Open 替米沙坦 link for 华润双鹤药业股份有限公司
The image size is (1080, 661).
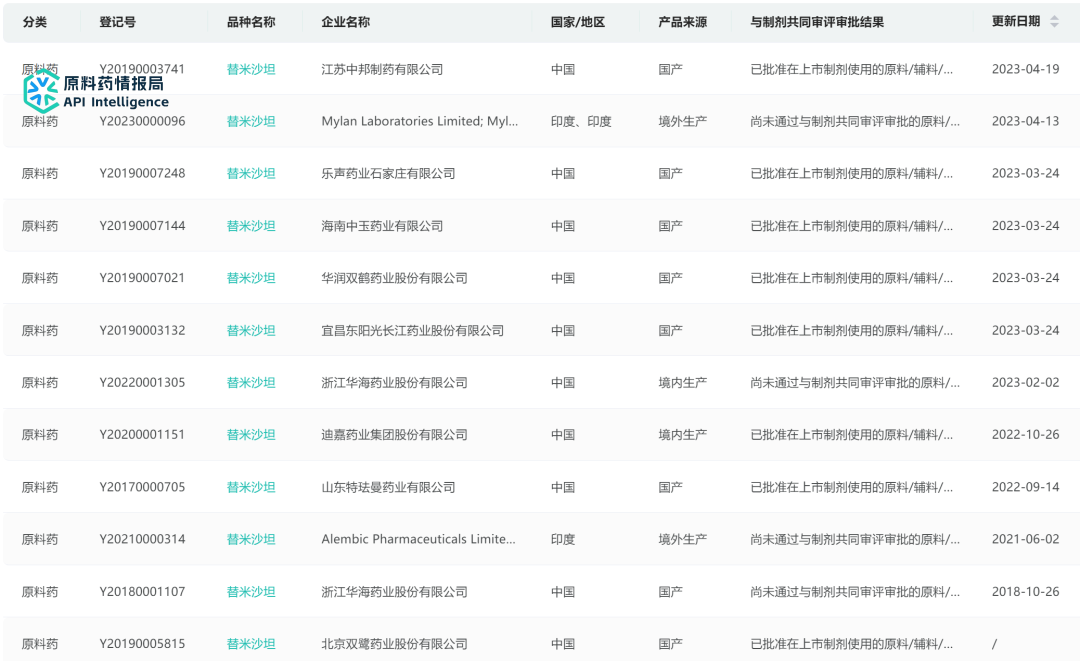(x=251, y=278)
